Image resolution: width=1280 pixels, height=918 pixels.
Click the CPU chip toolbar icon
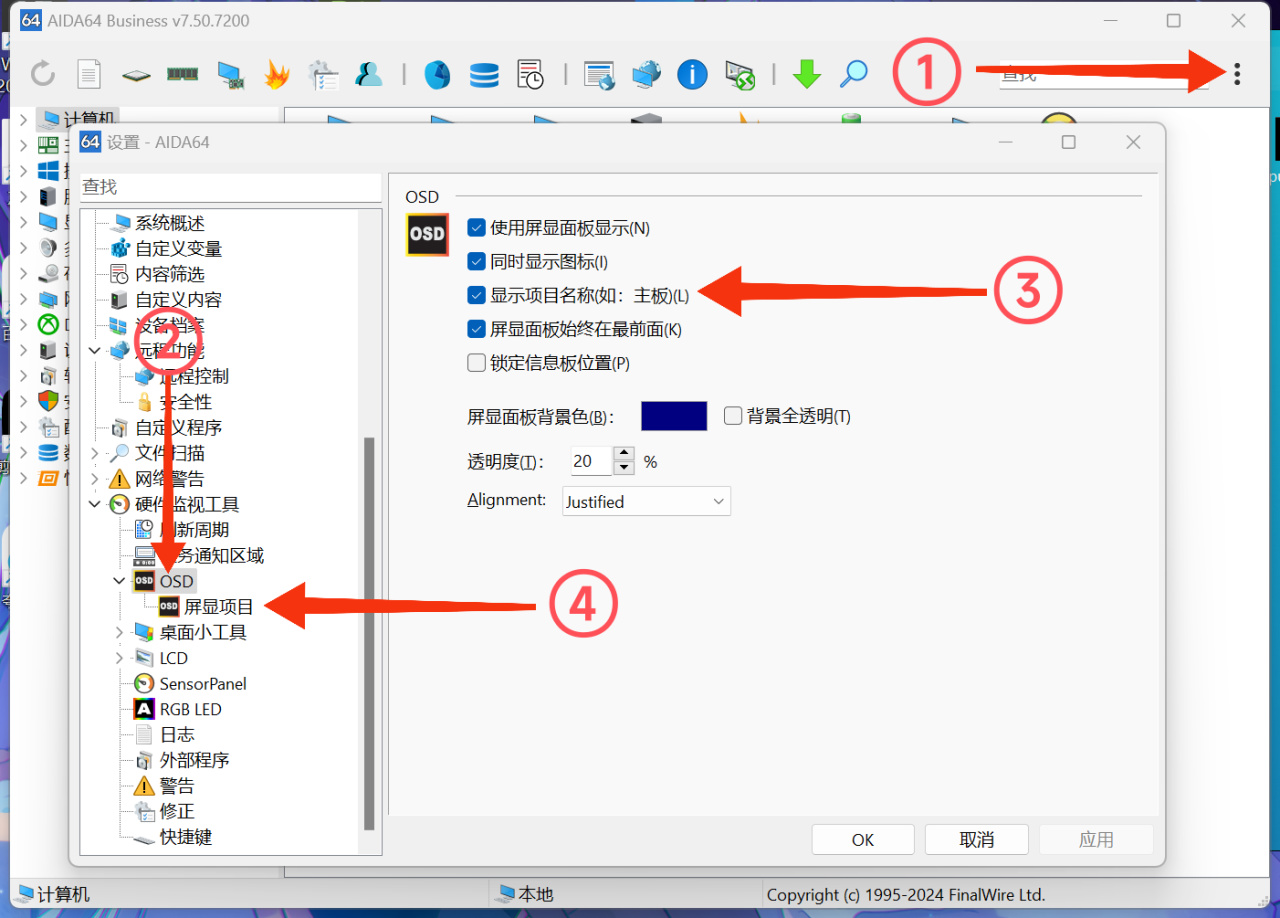tap(136, 74)
